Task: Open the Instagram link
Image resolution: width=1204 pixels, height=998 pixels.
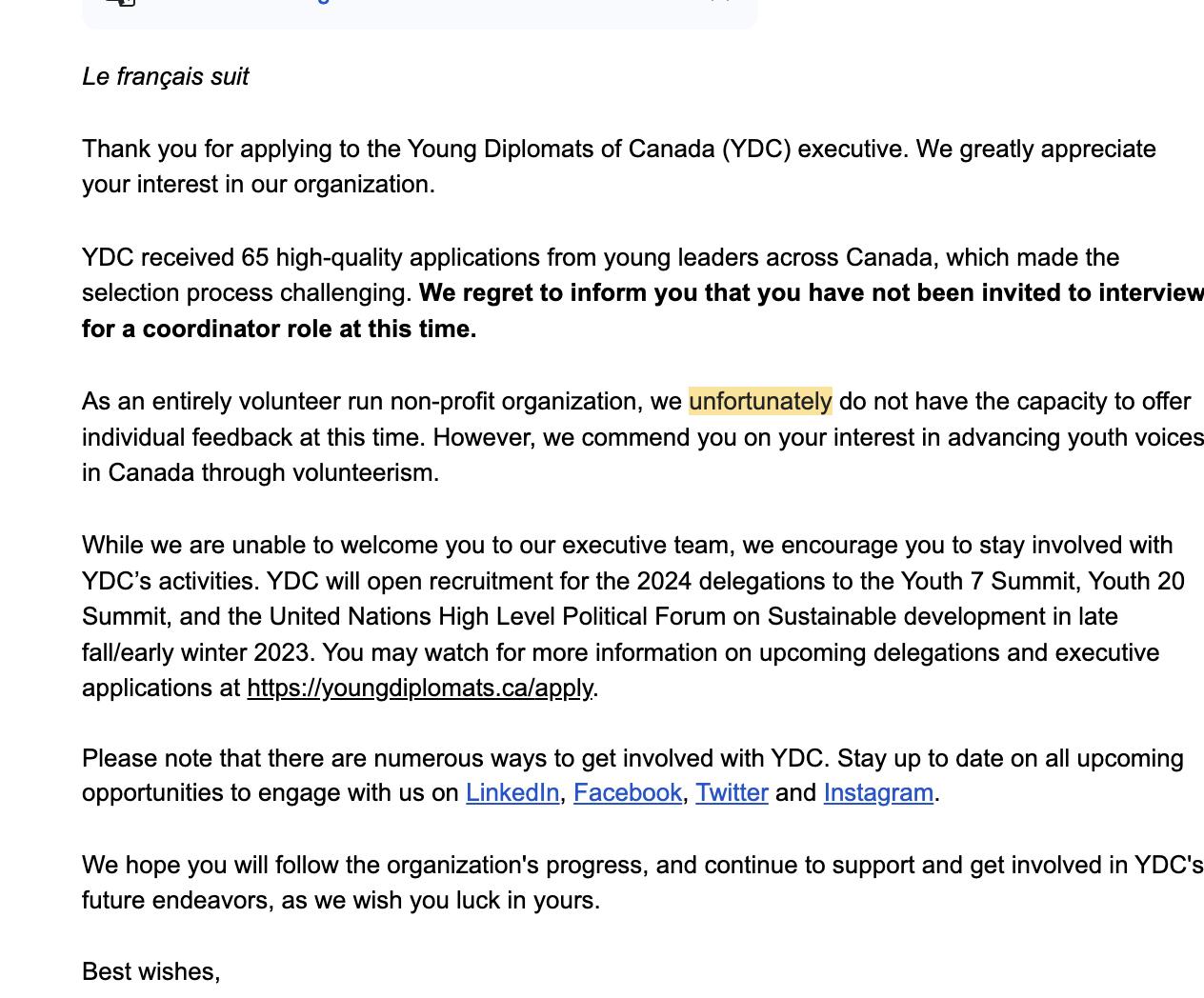Action: point(877,792)
